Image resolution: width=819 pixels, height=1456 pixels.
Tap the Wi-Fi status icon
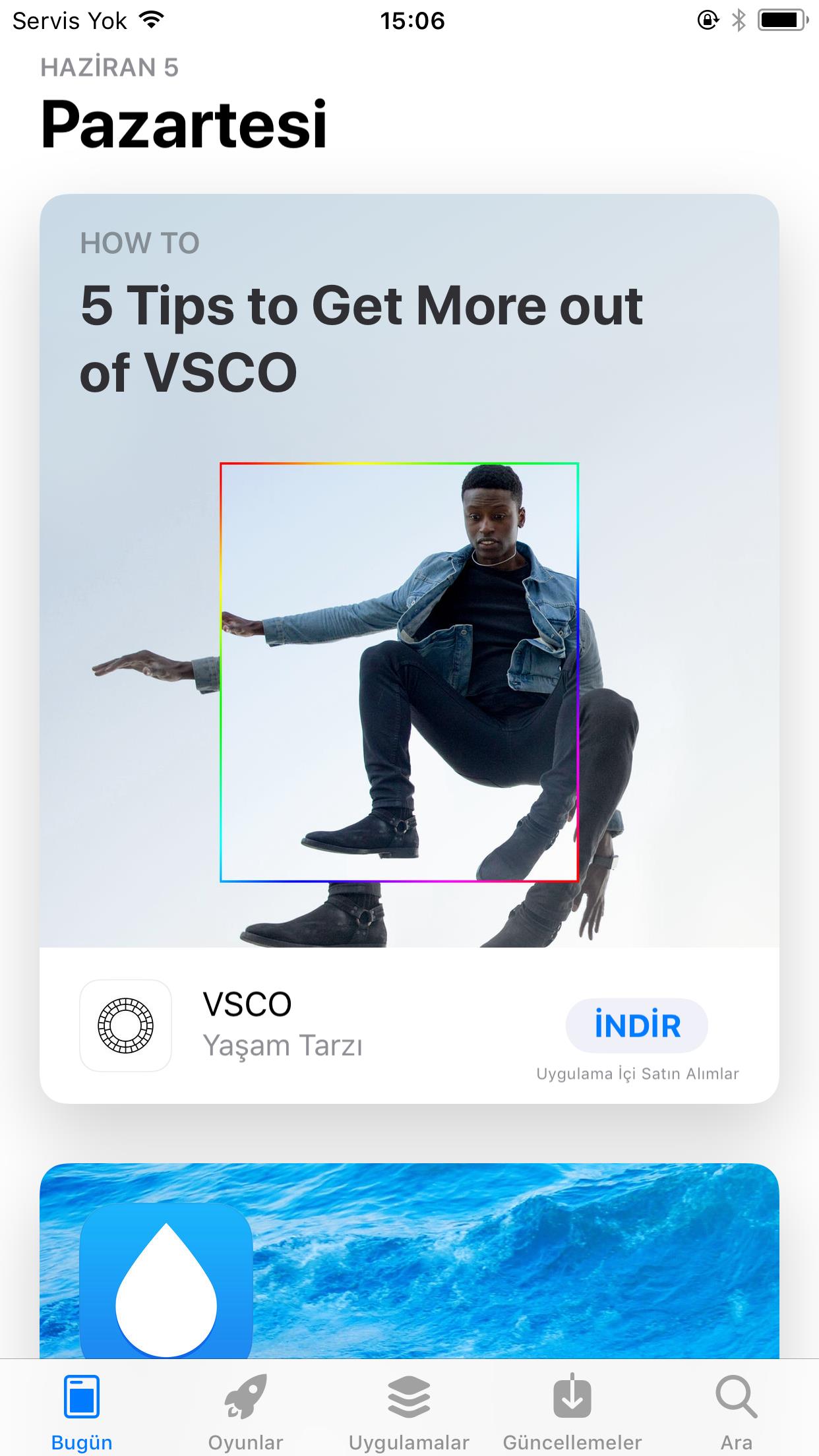152,20
